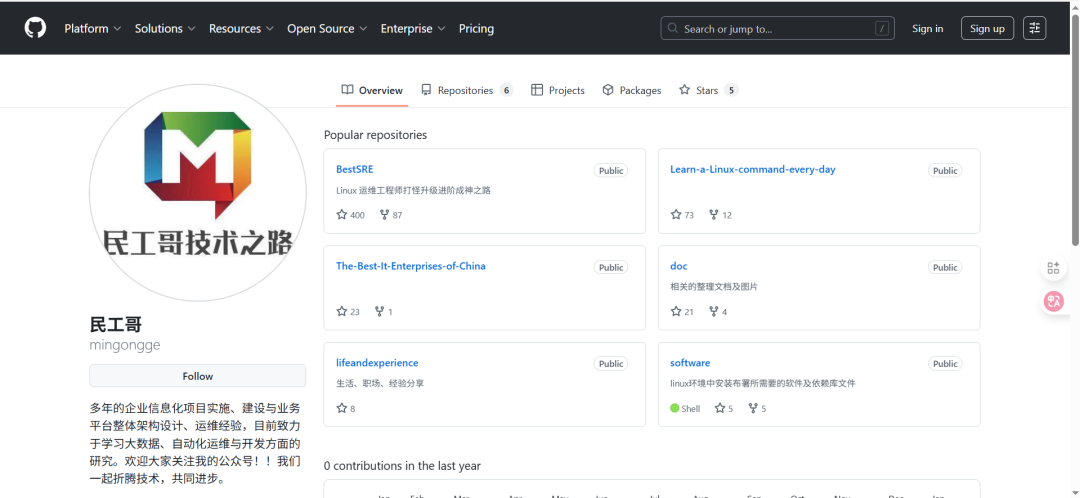The image size is (1080, 498).
Task: Click the fork icon on Learn-a-Linux-command-every-day
Action: tap(714, 215)
